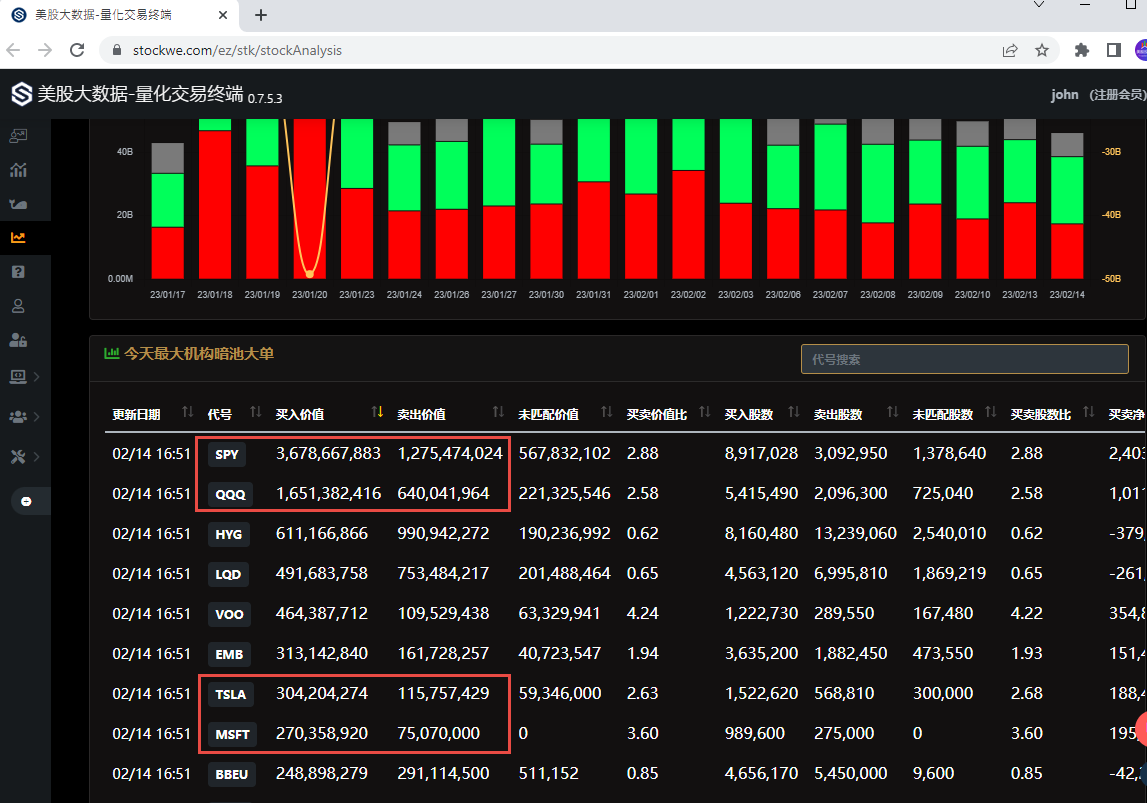Click VOO ratio value 4.24
The width and height of the screenshot is (1147, 803).
tap(642, 614)
